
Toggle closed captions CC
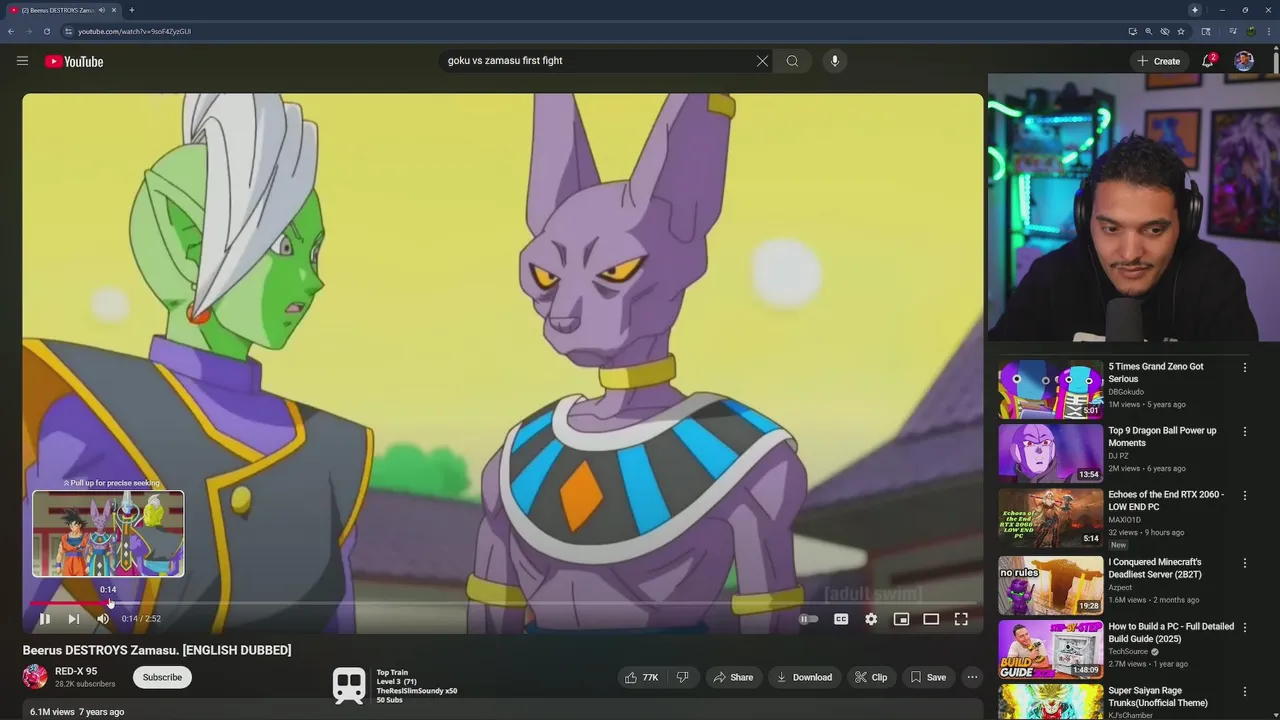(841, 619)
